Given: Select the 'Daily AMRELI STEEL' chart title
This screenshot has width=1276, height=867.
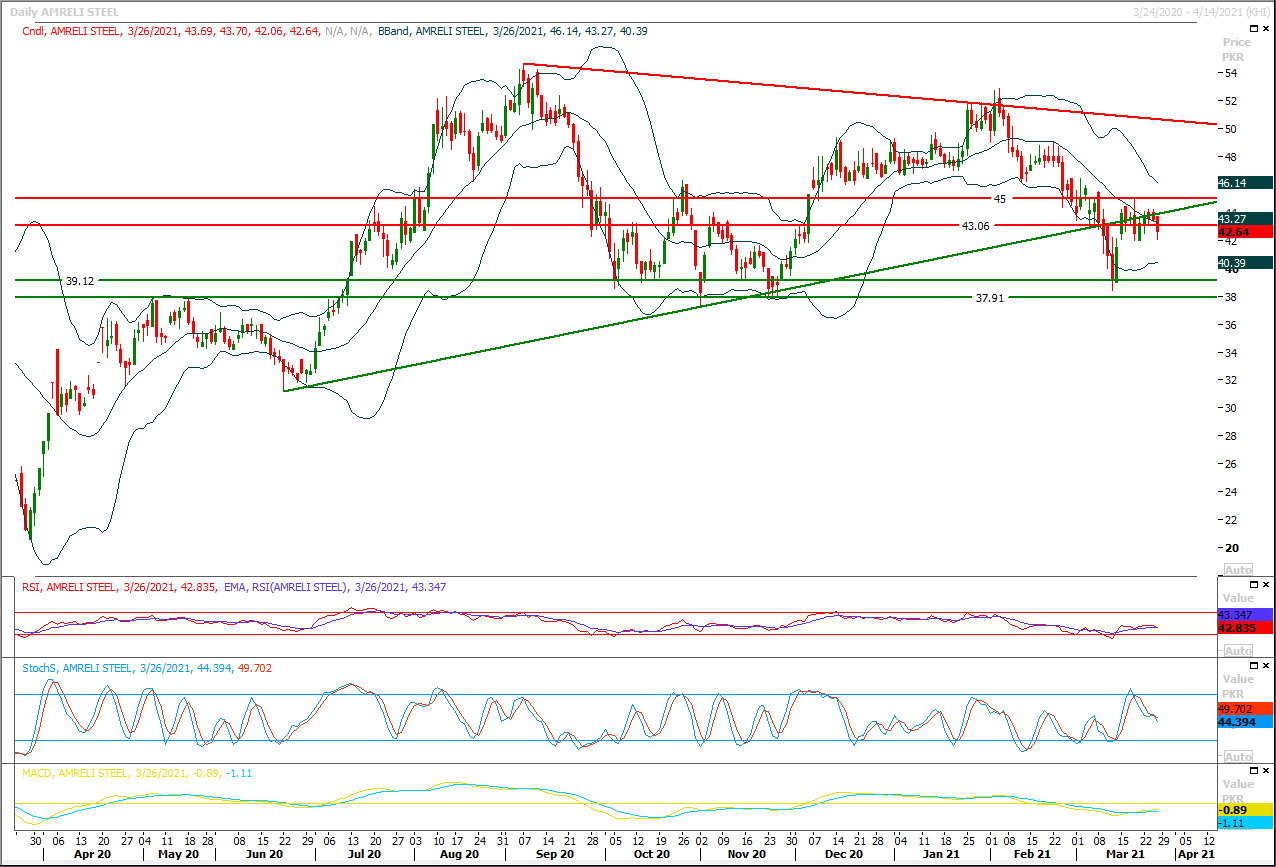Looking at the screenshot, I should coord(62,12).
